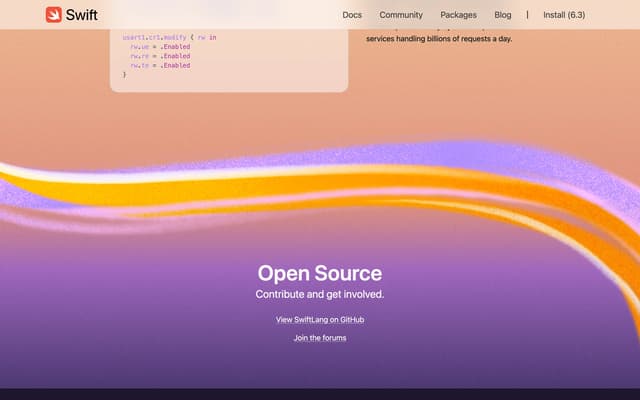Screen dimensions: 640x400
Task: Follow the Join the forums link
Action: (x=320, y=338)
